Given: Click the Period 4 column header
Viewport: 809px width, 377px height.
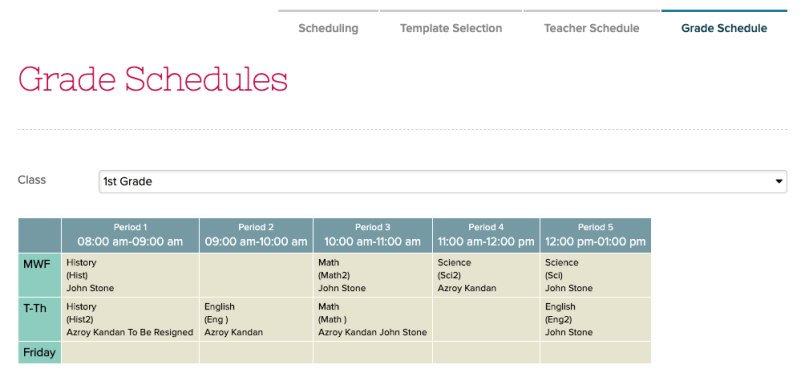Looking at the screenshot, I should coord(486,235).
